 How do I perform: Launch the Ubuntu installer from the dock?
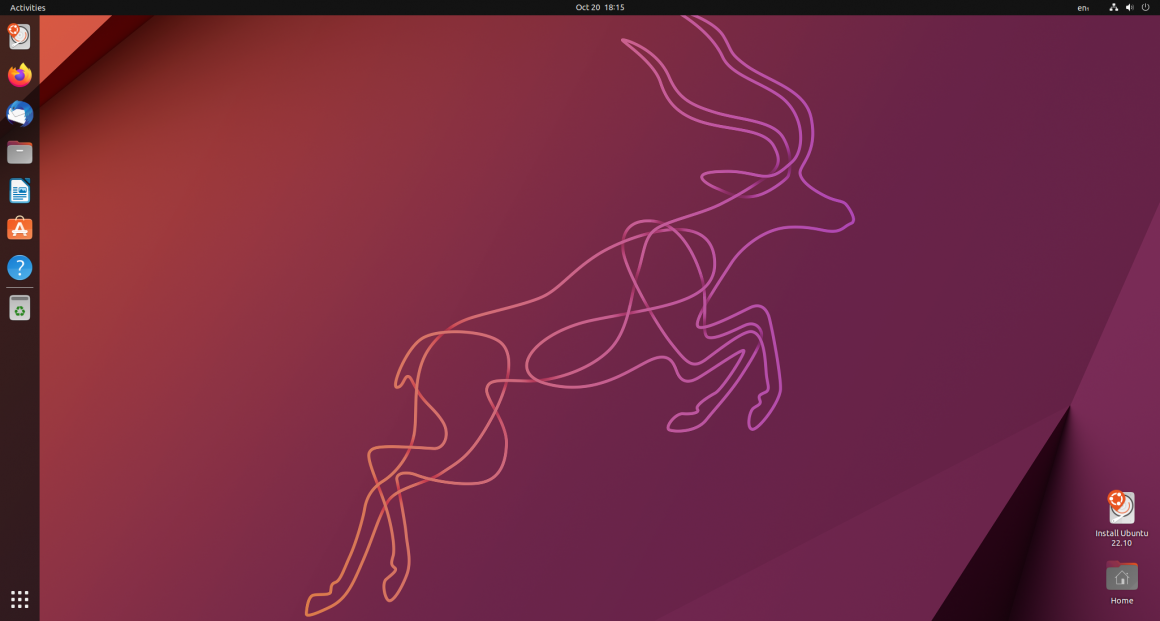(x=19, y=36)
